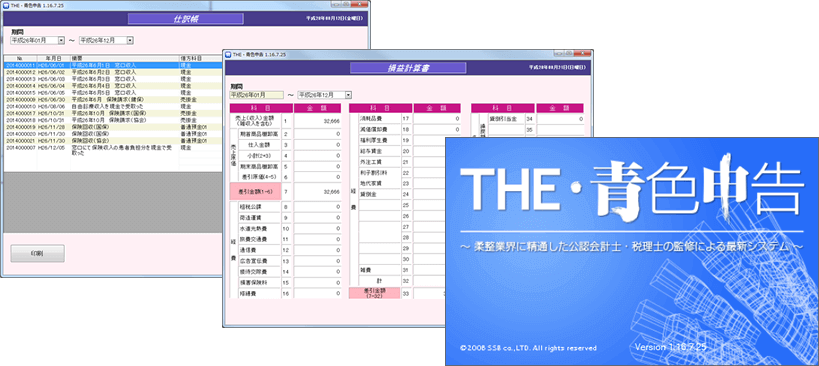The image size is (819, 366).
Task: Click the 接待交際費 expense item
Action: point(259,272)
